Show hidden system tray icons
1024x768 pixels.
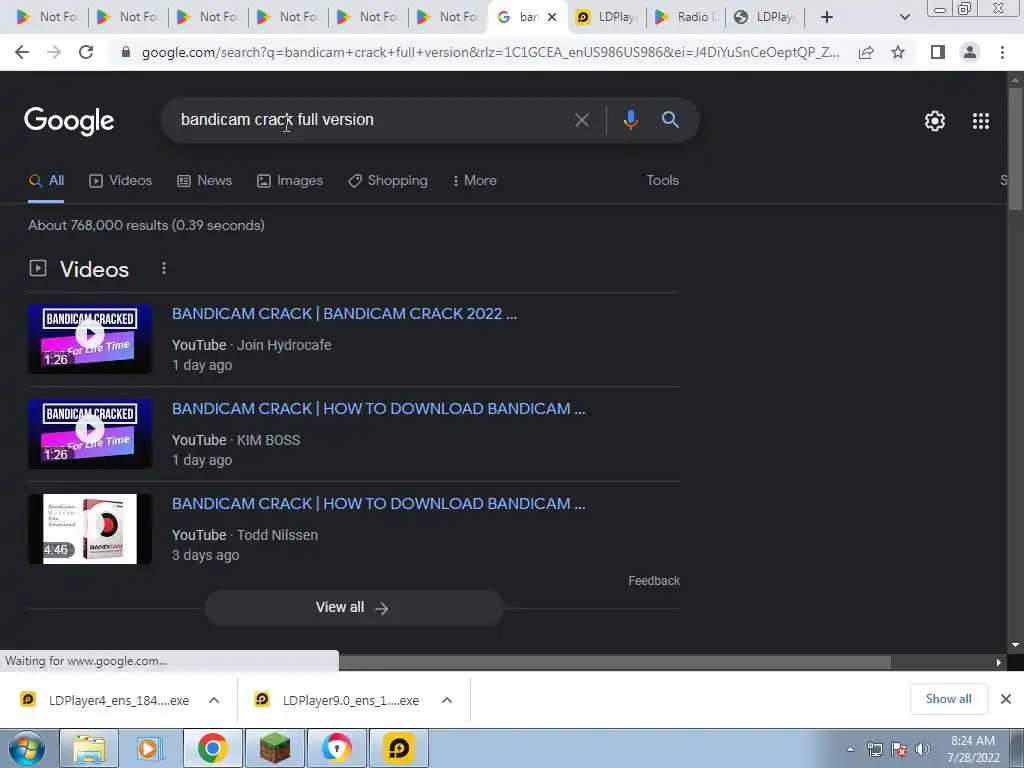point(850,750)
